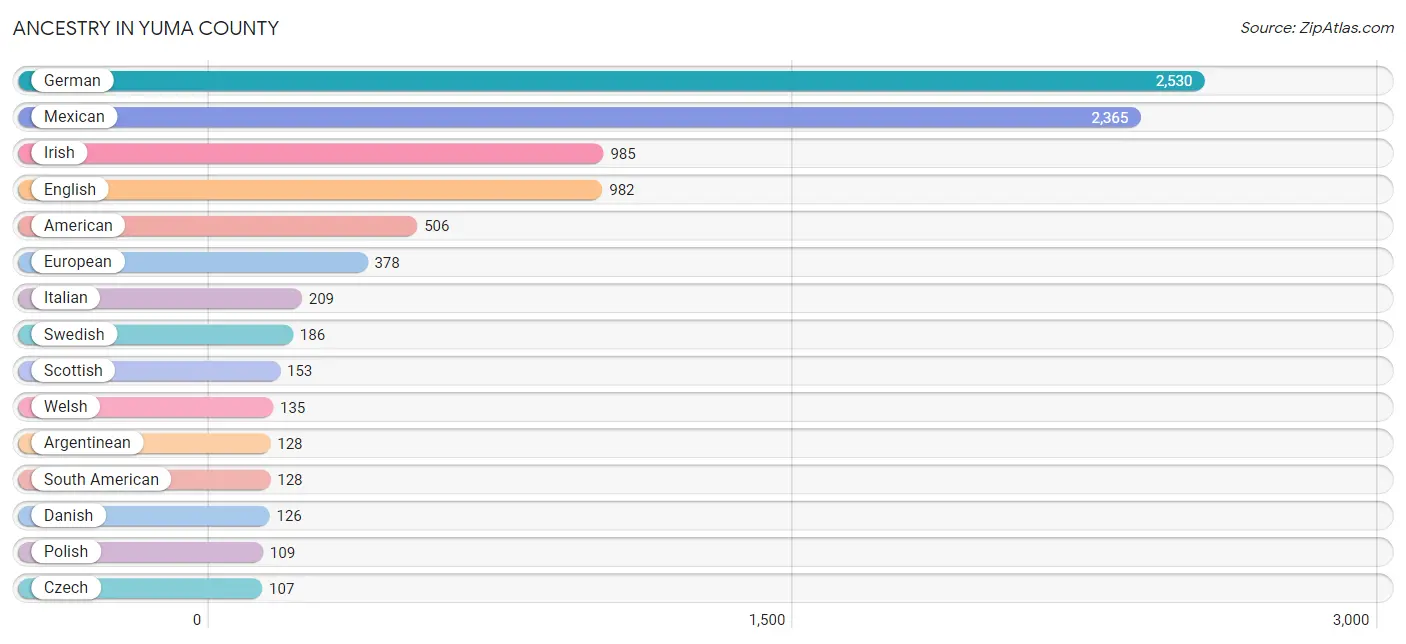Click the 107 value beside Czech

click(x=282, y=589)
